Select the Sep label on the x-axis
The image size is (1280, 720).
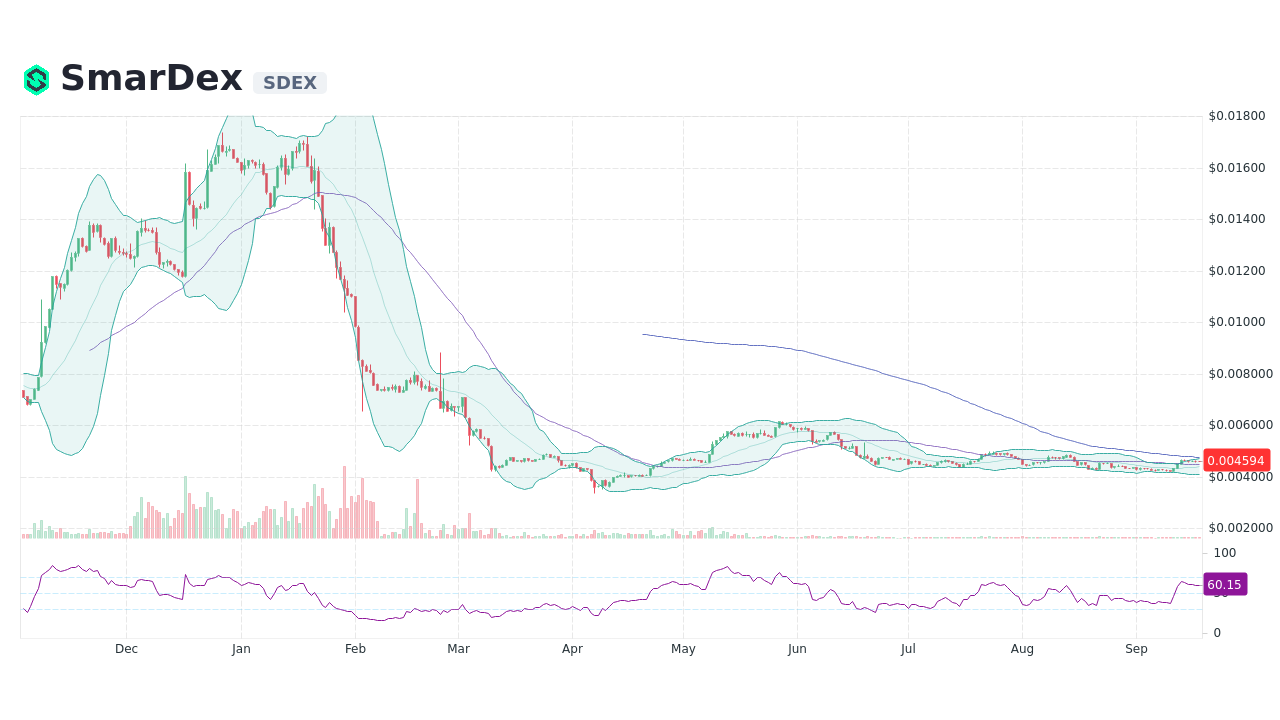[x=1136, y=648]
